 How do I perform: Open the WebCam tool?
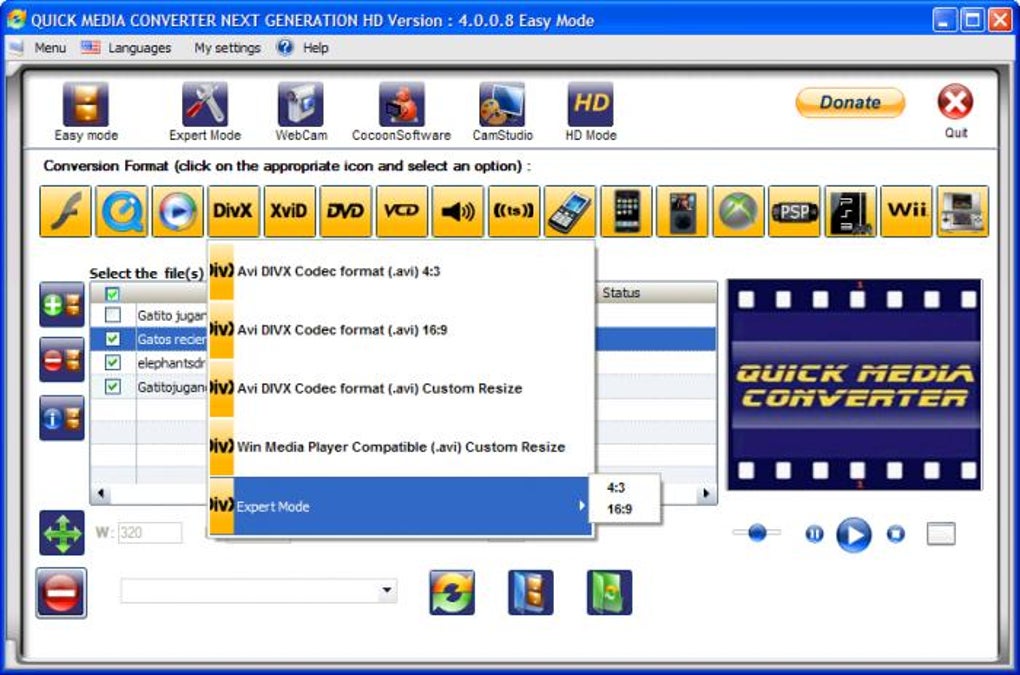click(301, 112)
